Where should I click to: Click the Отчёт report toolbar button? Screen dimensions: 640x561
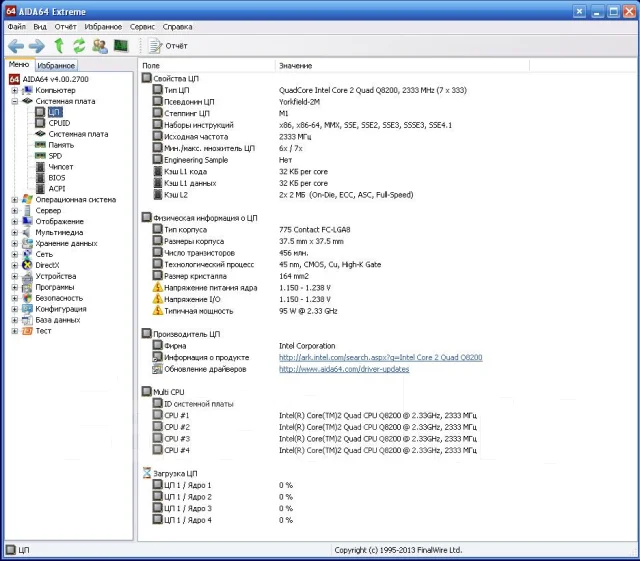pyautogui.click(x=168, y=46)
